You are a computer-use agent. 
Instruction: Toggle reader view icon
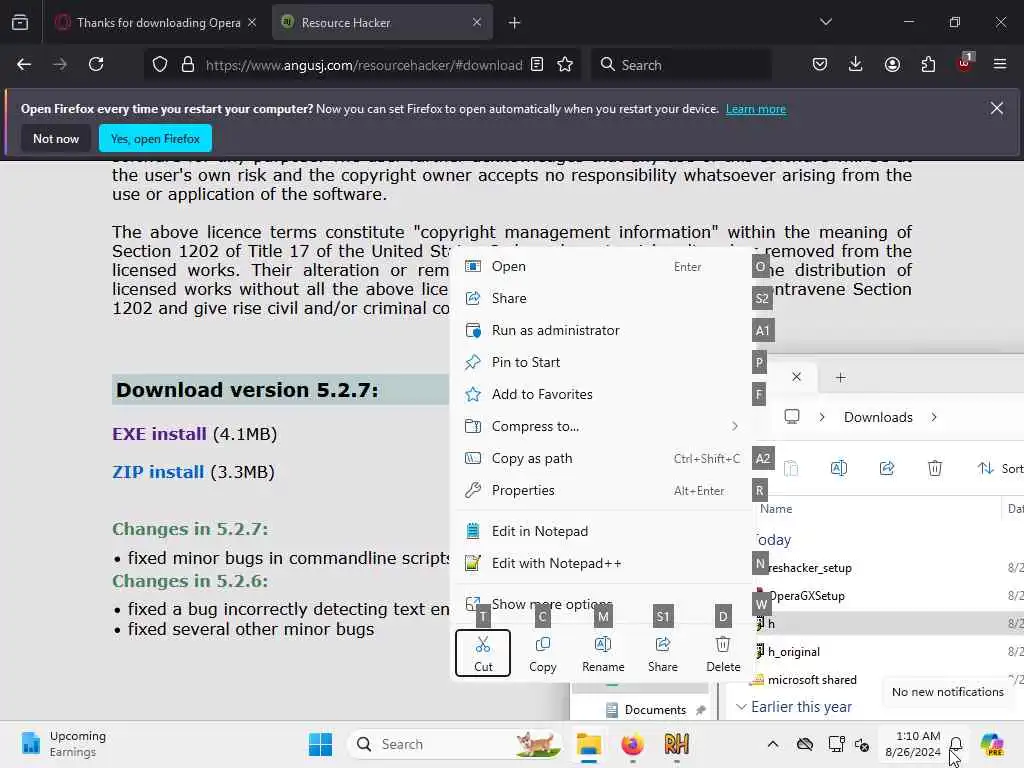(537, 65)
